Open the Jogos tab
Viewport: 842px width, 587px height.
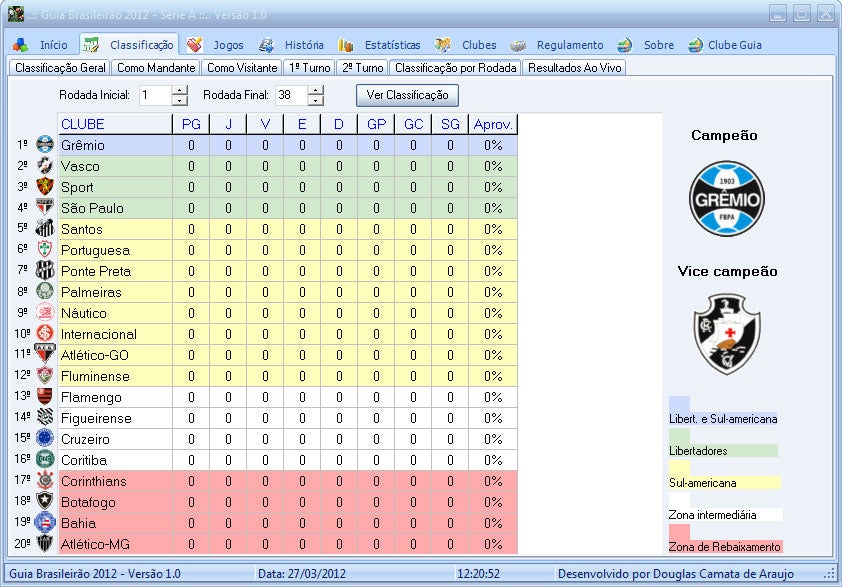tap(215, 45)
